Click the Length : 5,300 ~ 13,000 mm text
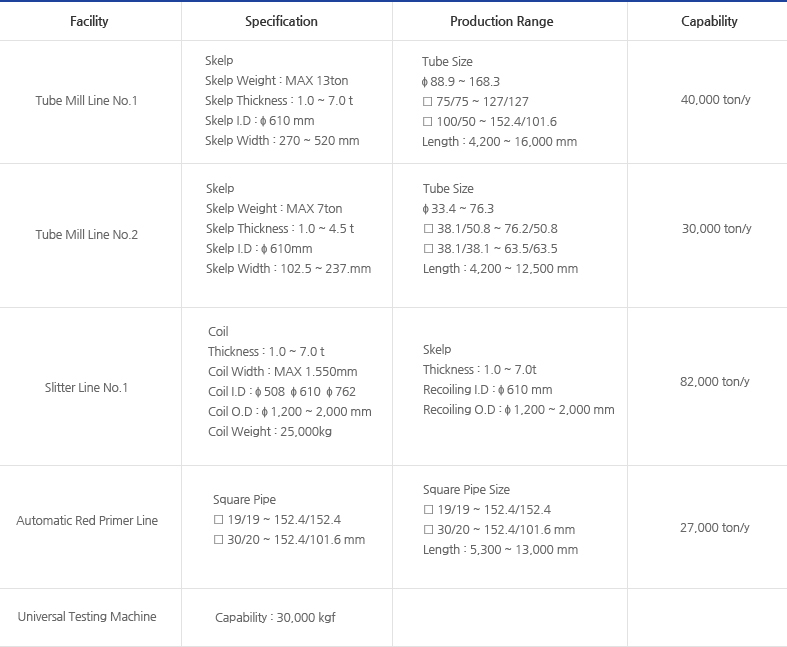787x647 pixels. (x=500, y=550)
